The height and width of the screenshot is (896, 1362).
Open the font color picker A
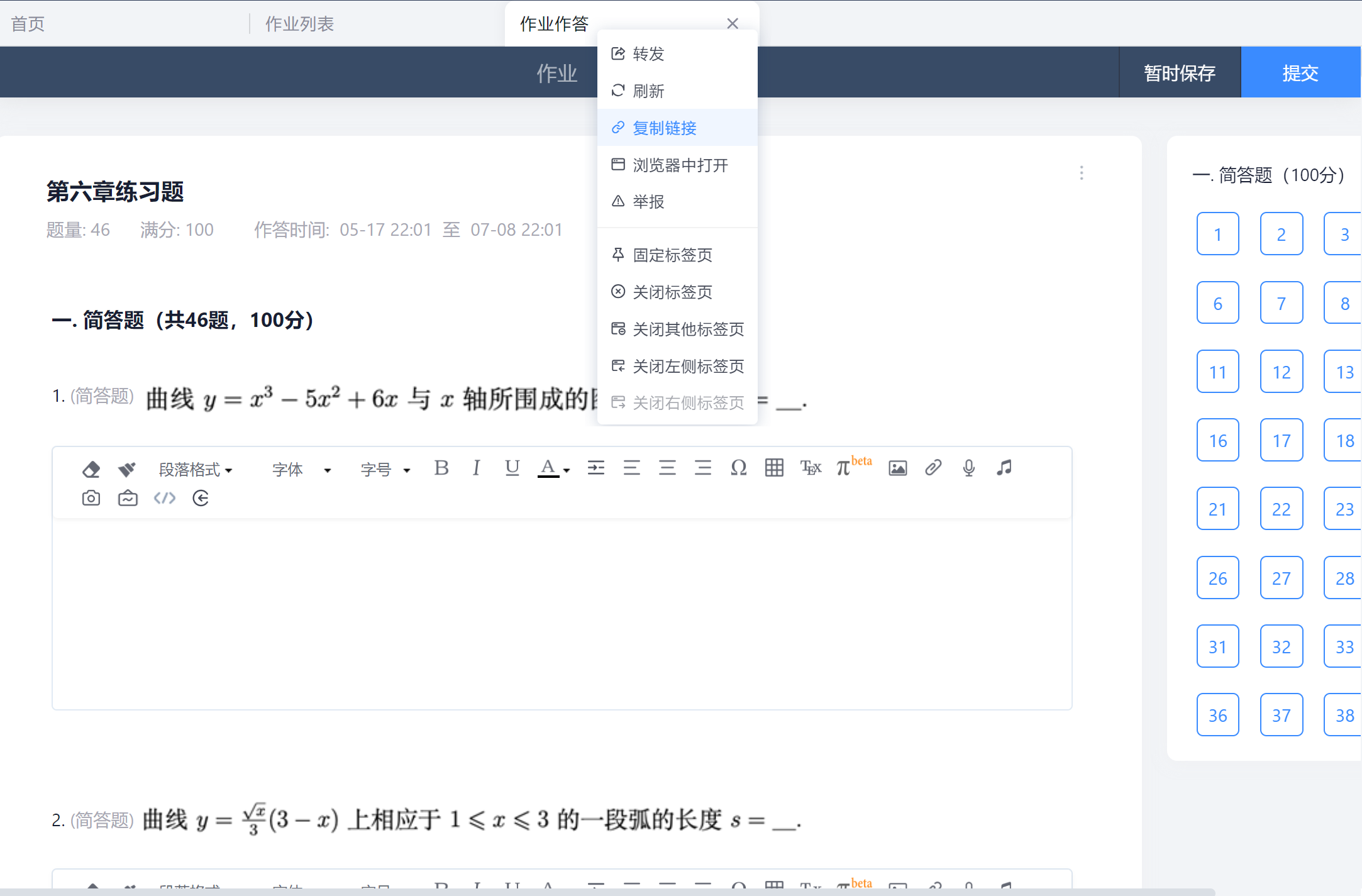tap(553, 468)
